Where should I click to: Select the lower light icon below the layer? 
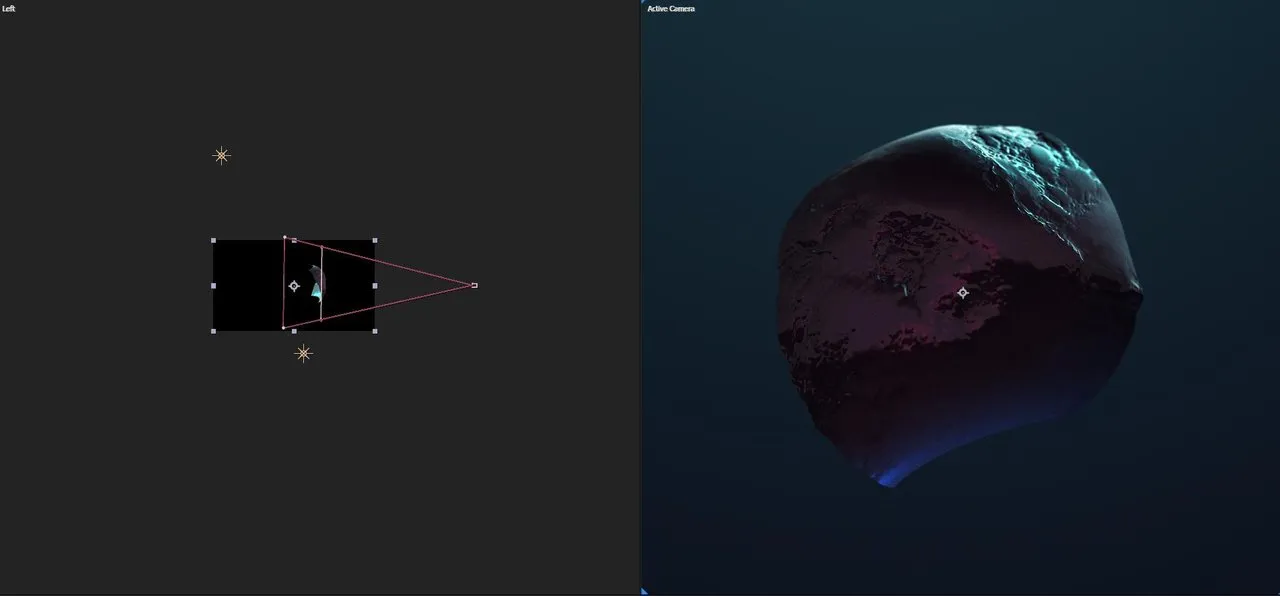303,353
